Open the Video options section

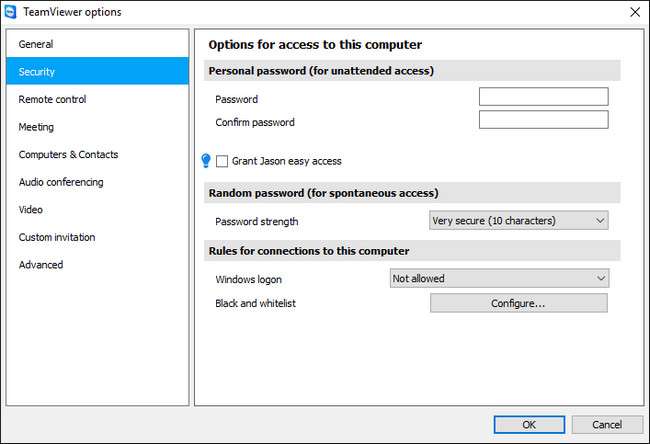click(31, 210)
